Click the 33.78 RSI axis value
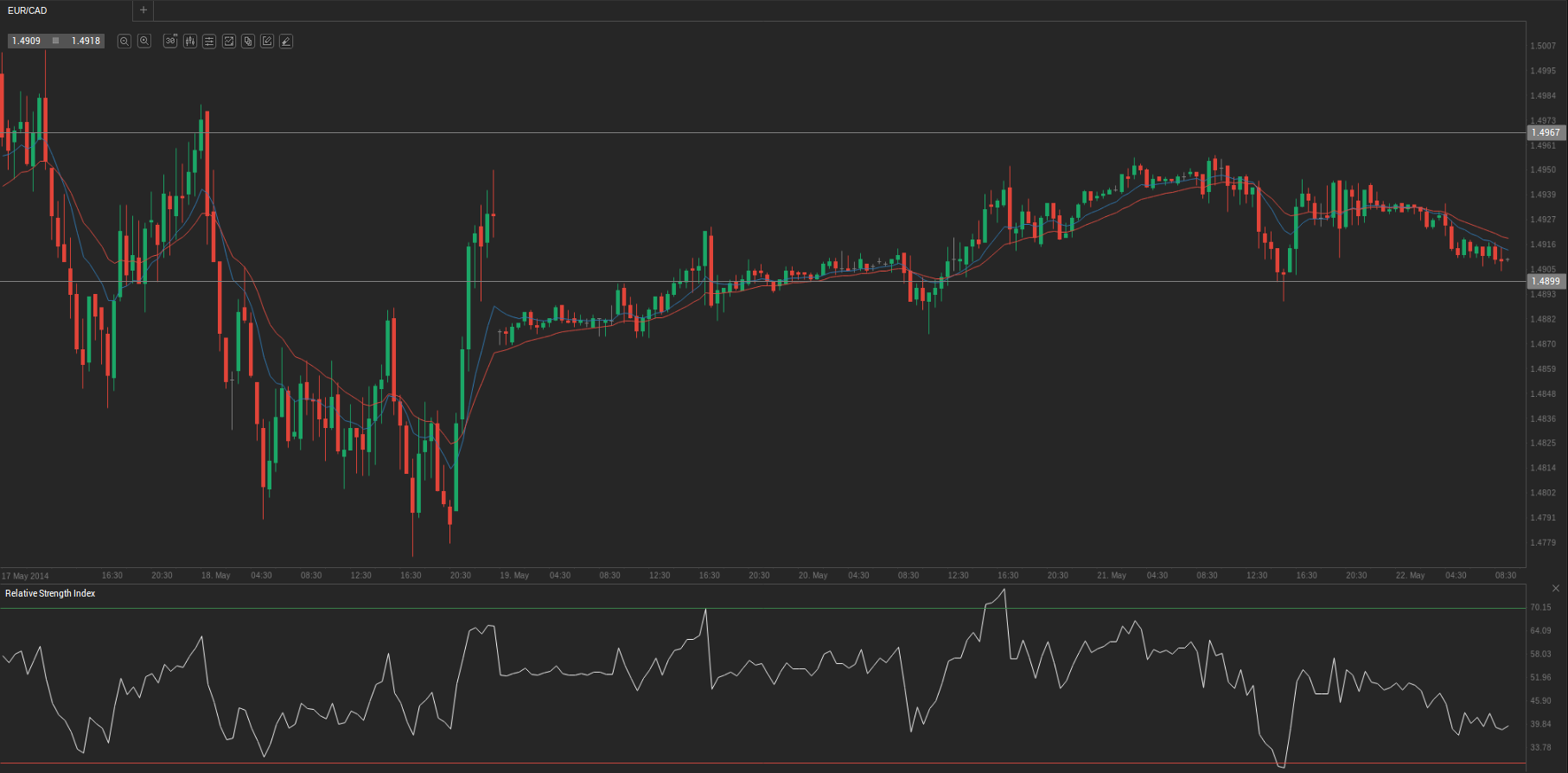1568x773 pixels. (1540, 747)
